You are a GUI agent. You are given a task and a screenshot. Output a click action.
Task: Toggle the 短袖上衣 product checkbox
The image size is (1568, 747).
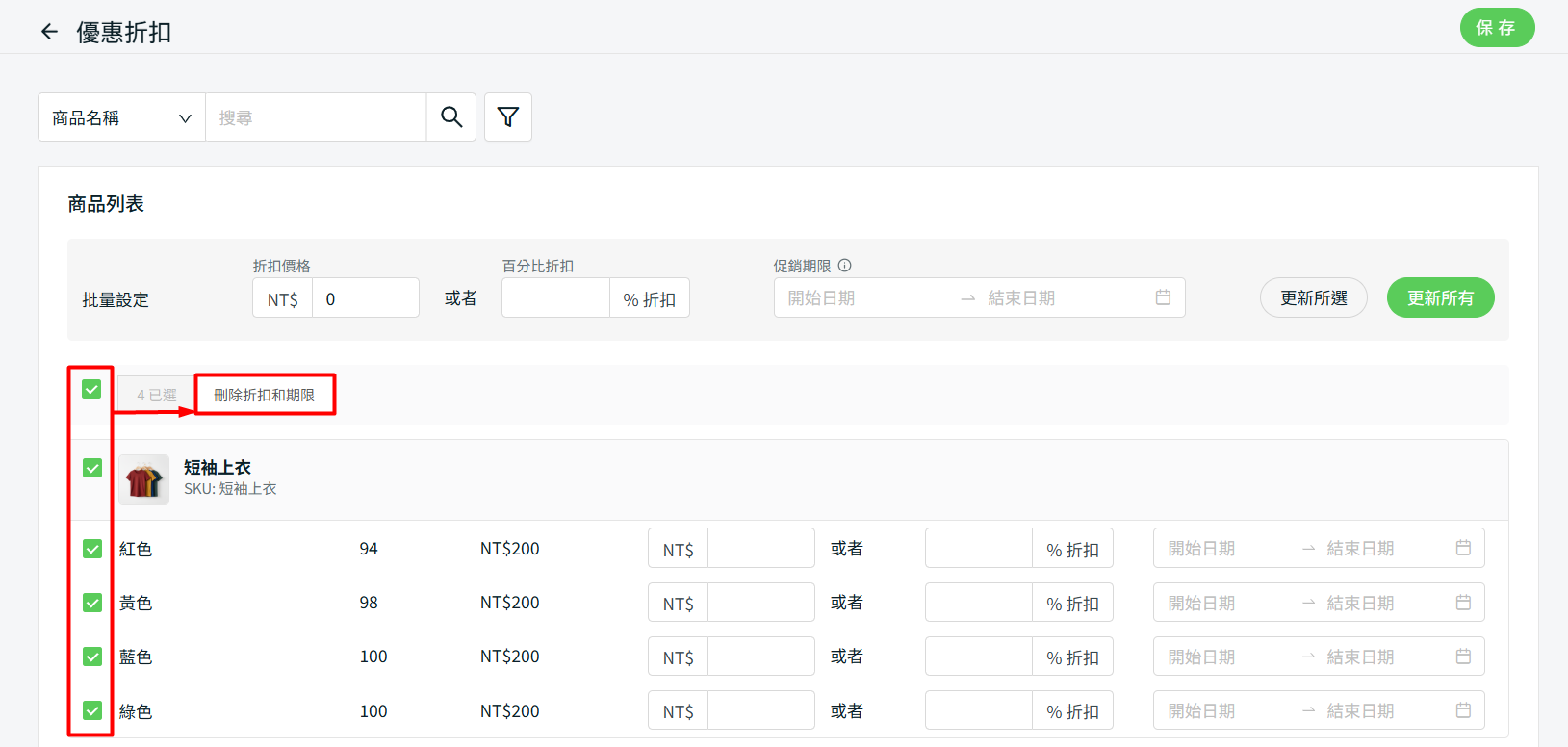click(x=92, y=468)
